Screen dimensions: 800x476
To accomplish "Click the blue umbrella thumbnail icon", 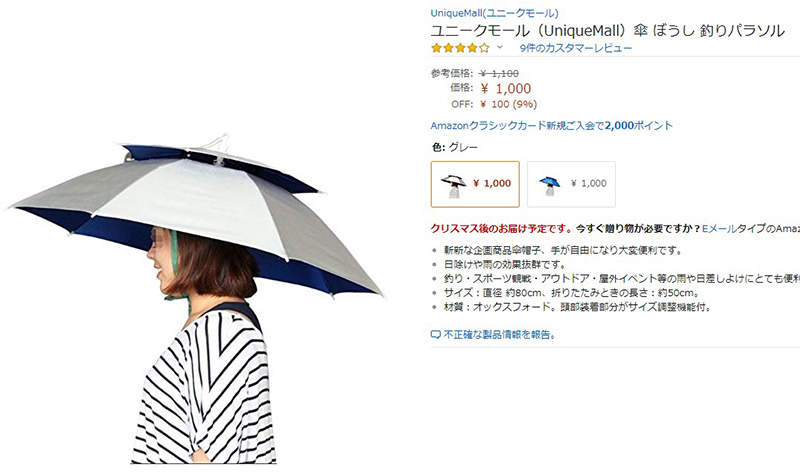I will click(549, 185).
